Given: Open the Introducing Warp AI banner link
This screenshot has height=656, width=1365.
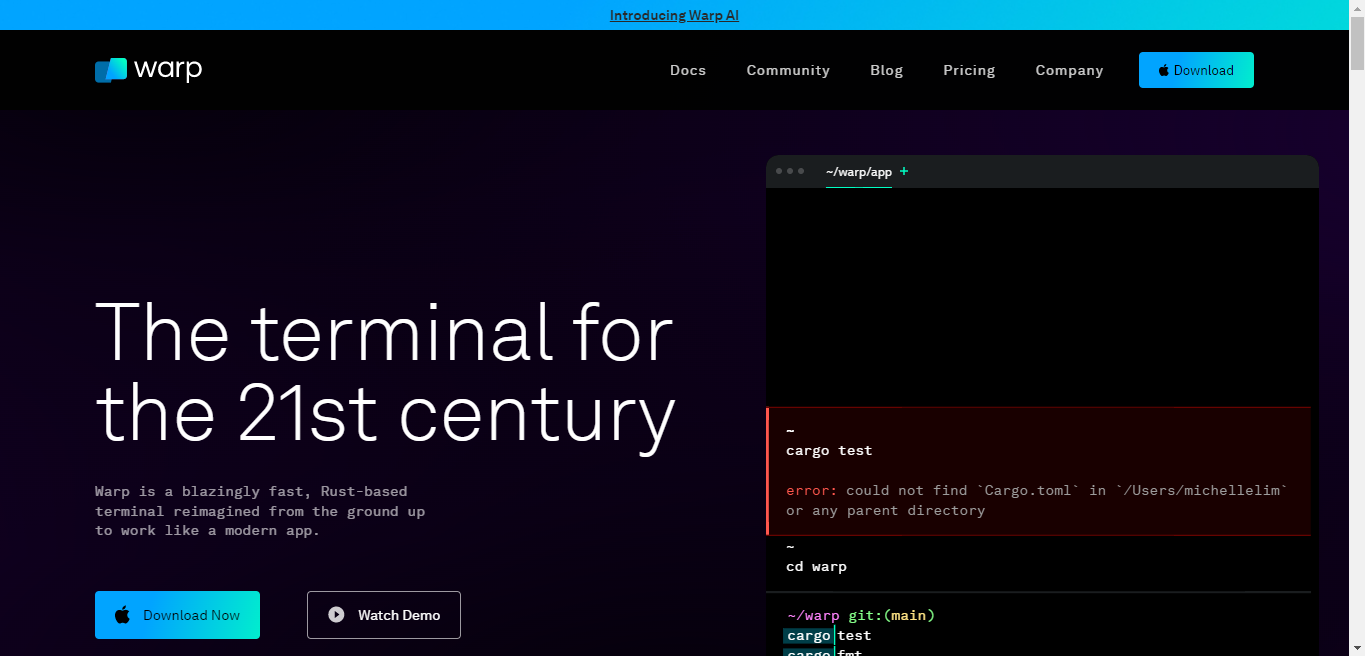Looking at the screenshot, I should [674, 15].
